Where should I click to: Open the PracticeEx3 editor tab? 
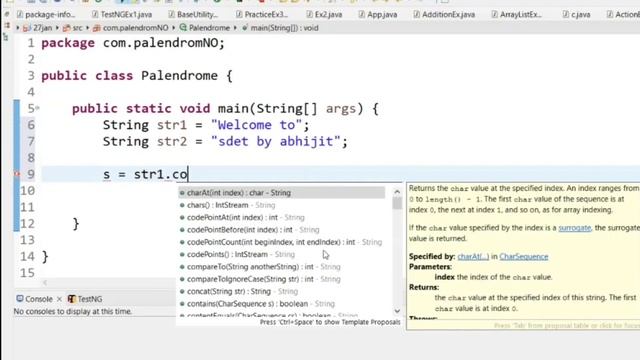pos(262,14)
